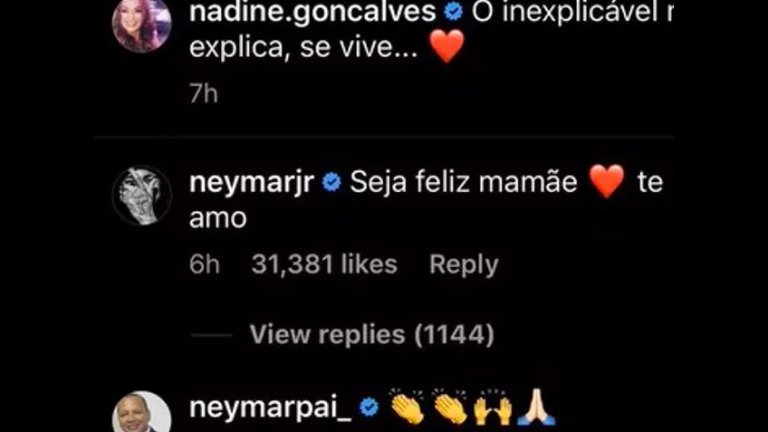Click red heart emoji in nadine's caption

click(447, 47)
